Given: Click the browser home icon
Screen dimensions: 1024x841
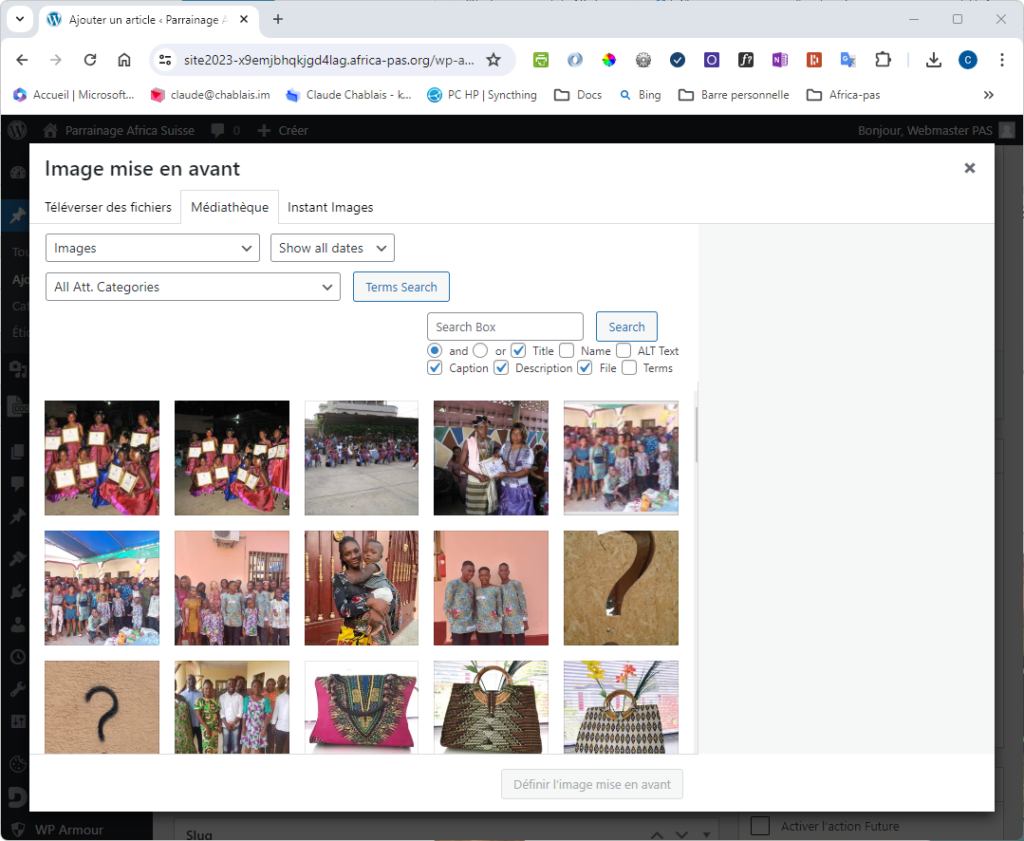Looking at the screenshot, I should (x=124, y=60).
